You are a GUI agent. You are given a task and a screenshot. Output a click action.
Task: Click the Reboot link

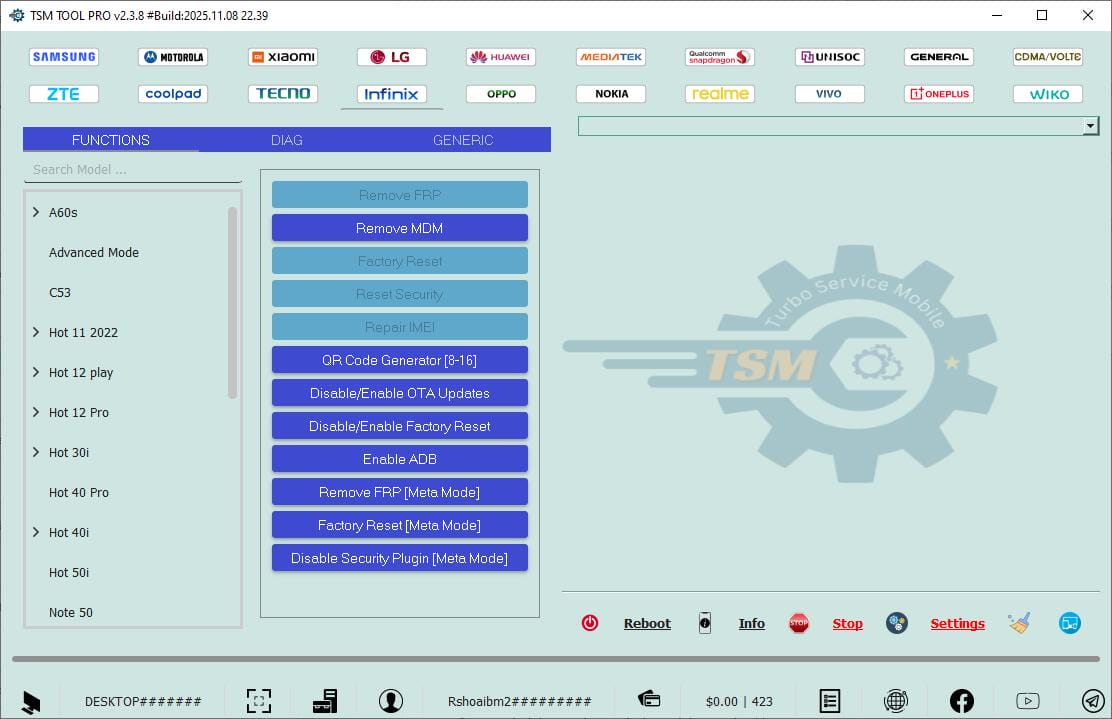click(647, 622)
